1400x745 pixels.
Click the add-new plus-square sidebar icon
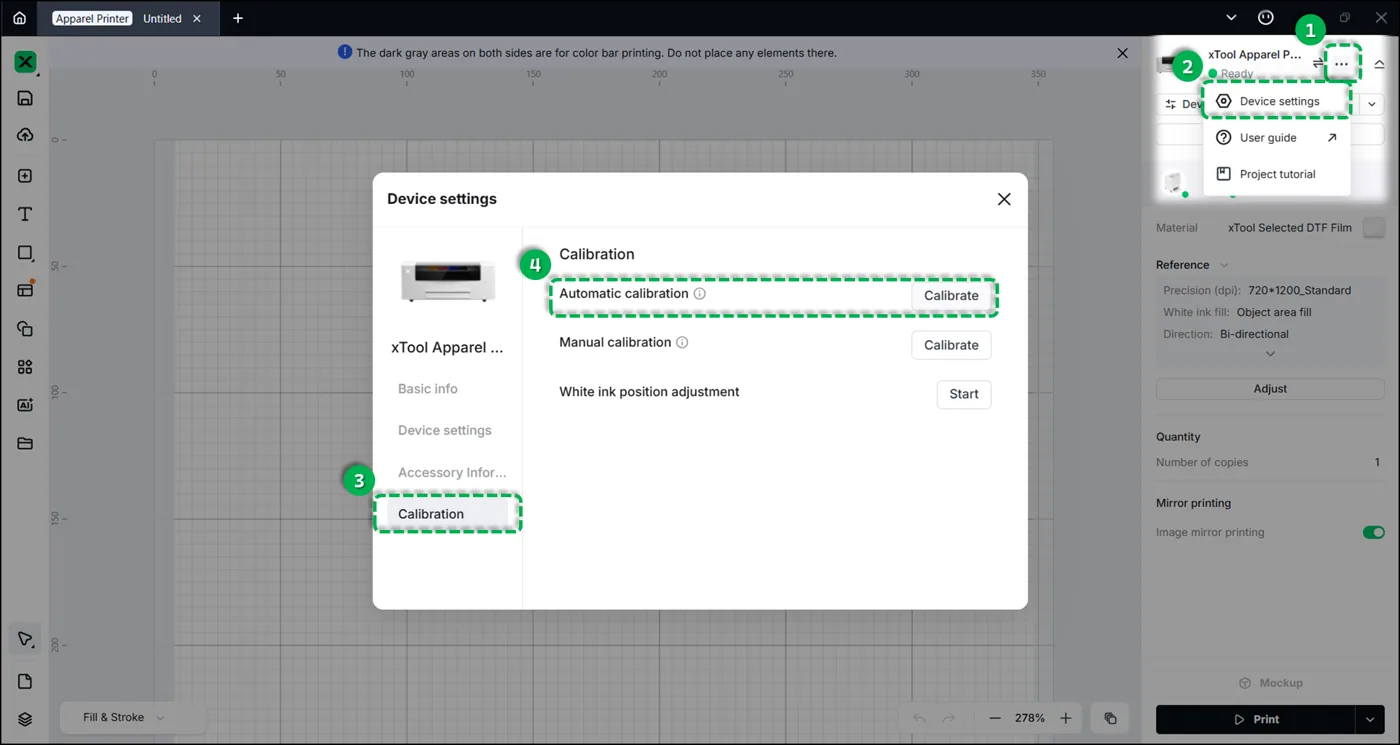[x=25, y=176]
